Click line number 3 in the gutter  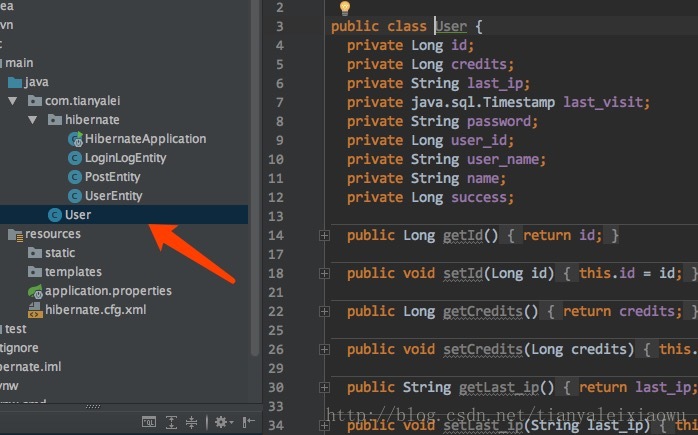(x=280, y=26)
